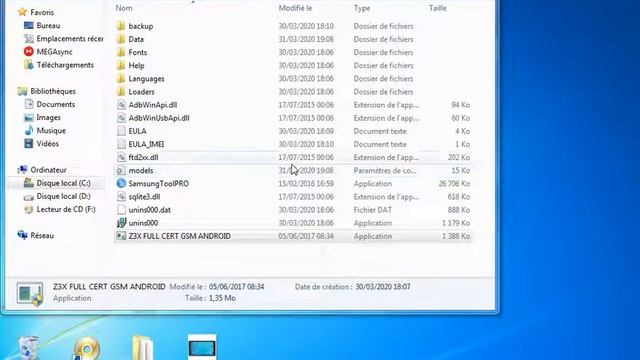The height and width of the screenshot is (360, 640).
Task: Select the Help folder icon
Action: (121, 65)
